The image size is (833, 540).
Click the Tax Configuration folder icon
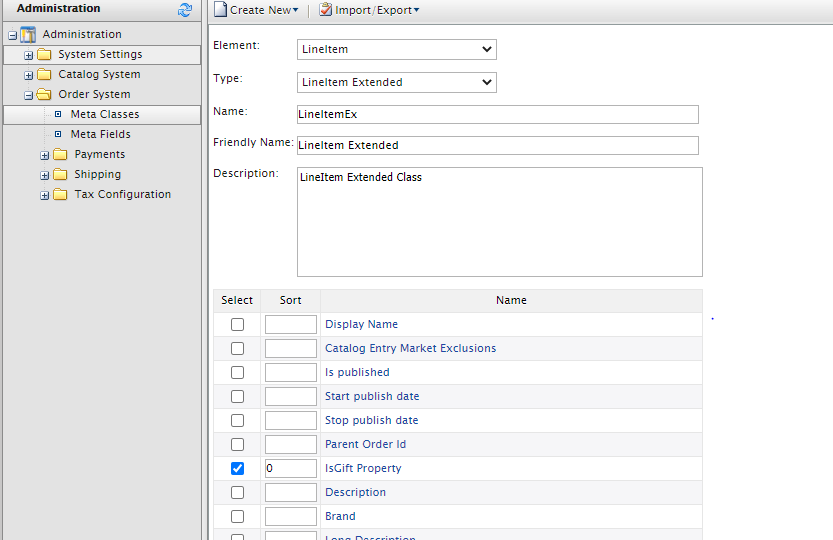point(60,194)
